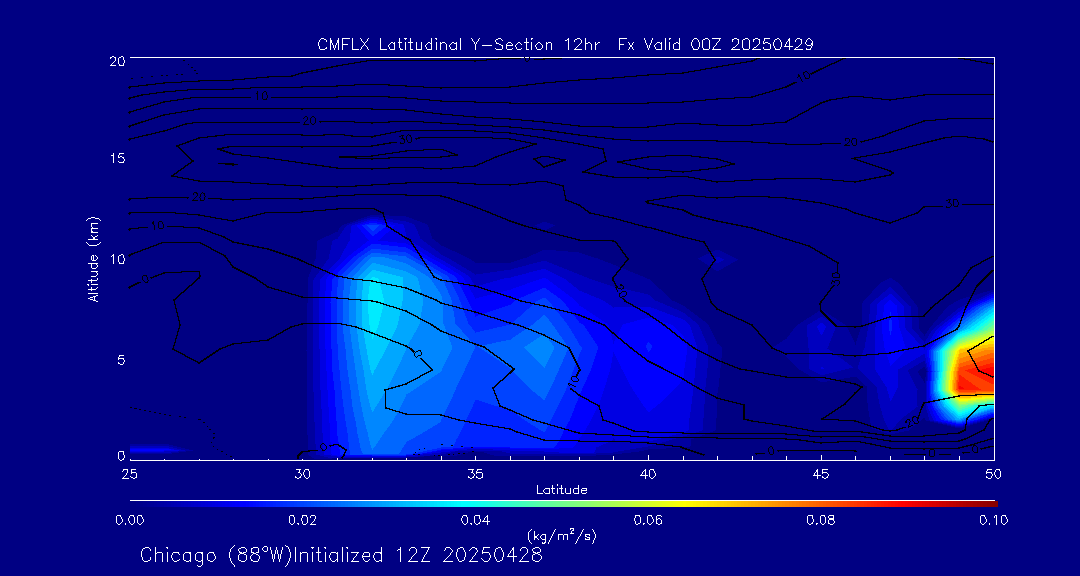The image size is (1080, 576).
Task: Click colorbar label 0.02
Action: (302, 520)
